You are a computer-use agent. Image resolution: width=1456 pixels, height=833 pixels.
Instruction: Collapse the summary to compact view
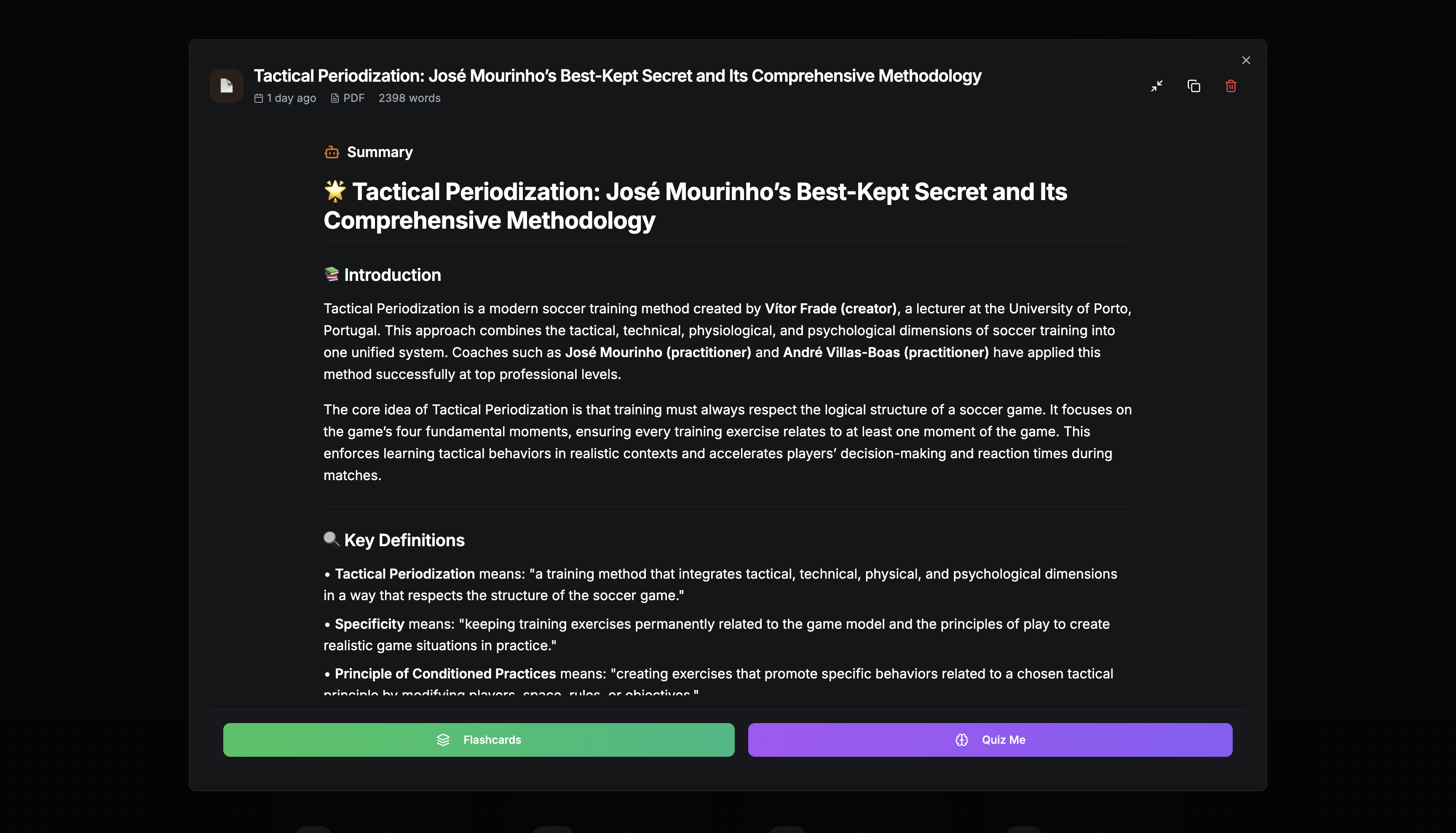(x=1157, y=86)
